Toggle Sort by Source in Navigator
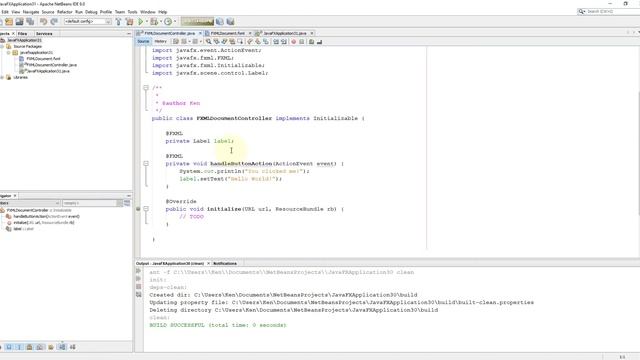This screenshot has width=640, height=360. [x=73, y=347]
